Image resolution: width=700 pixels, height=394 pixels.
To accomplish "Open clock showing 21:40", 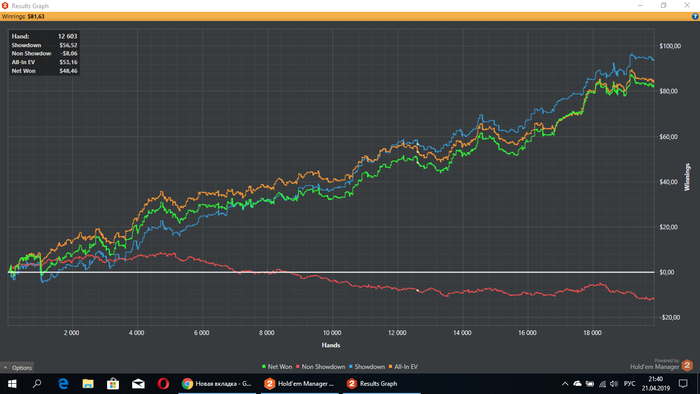I will tap(655, 384).
